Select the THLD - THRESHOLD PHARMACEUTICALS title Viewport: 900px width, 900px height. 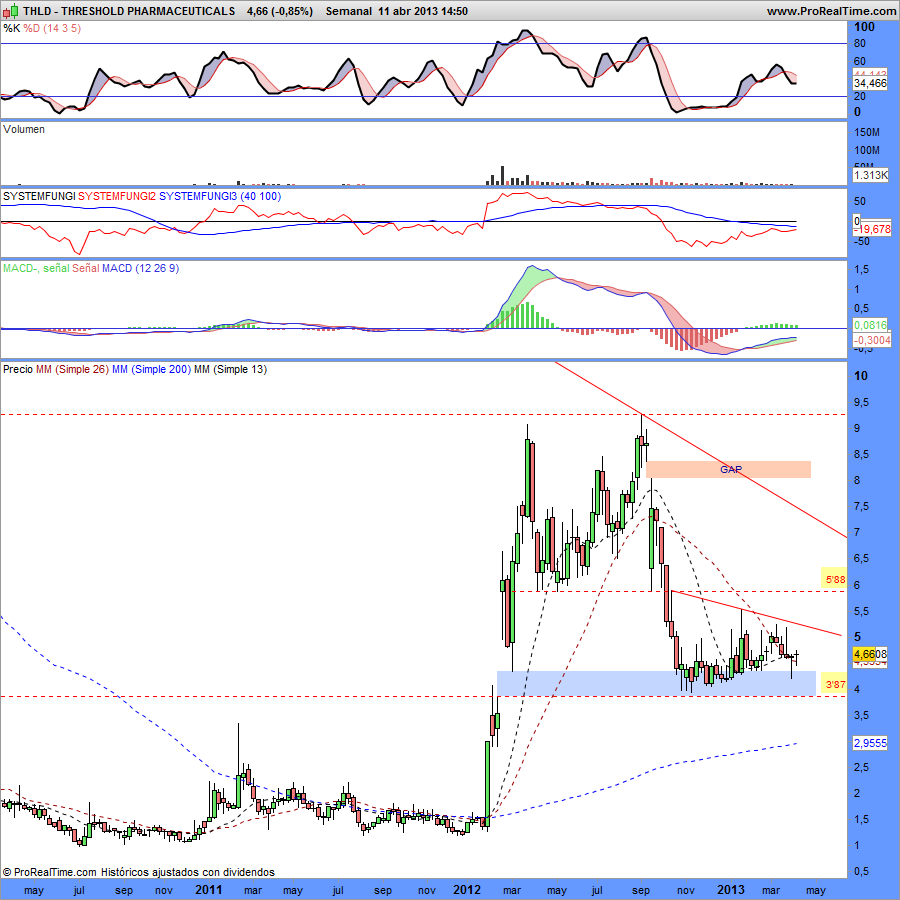[x=129, y=11]
